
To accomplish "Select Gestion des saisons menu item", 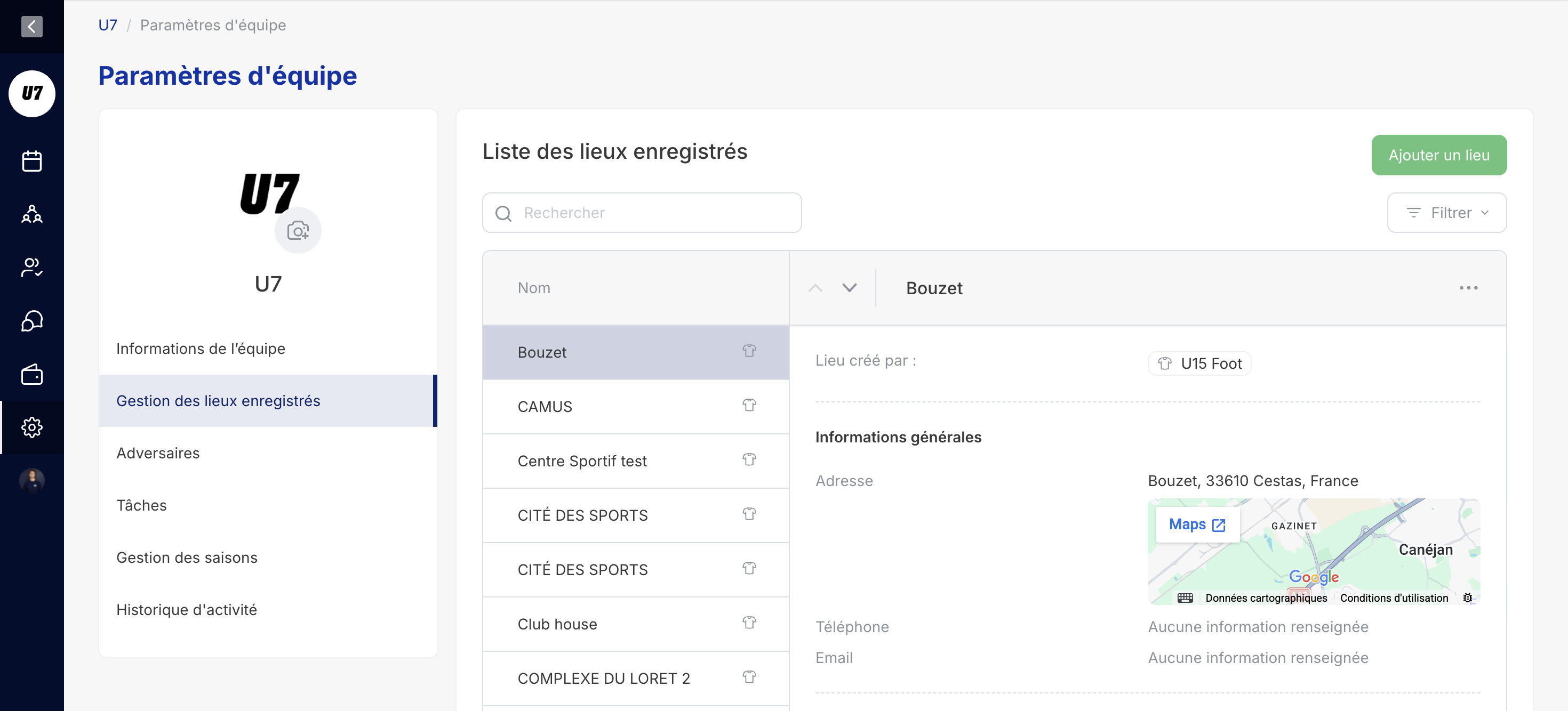I will coord(186,558).
